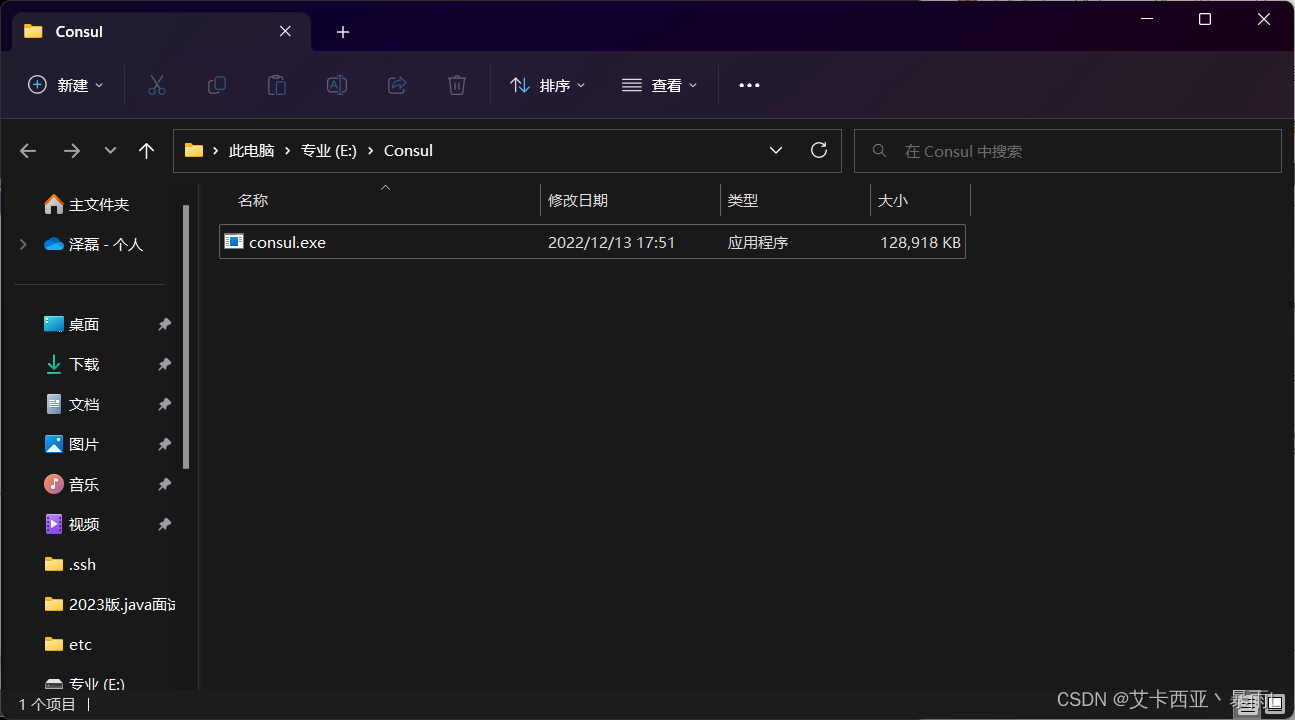The width and height of the screenshot is (1295, 720).
Task: Click 此电脑 in the address bar
Action: point(251,151)
